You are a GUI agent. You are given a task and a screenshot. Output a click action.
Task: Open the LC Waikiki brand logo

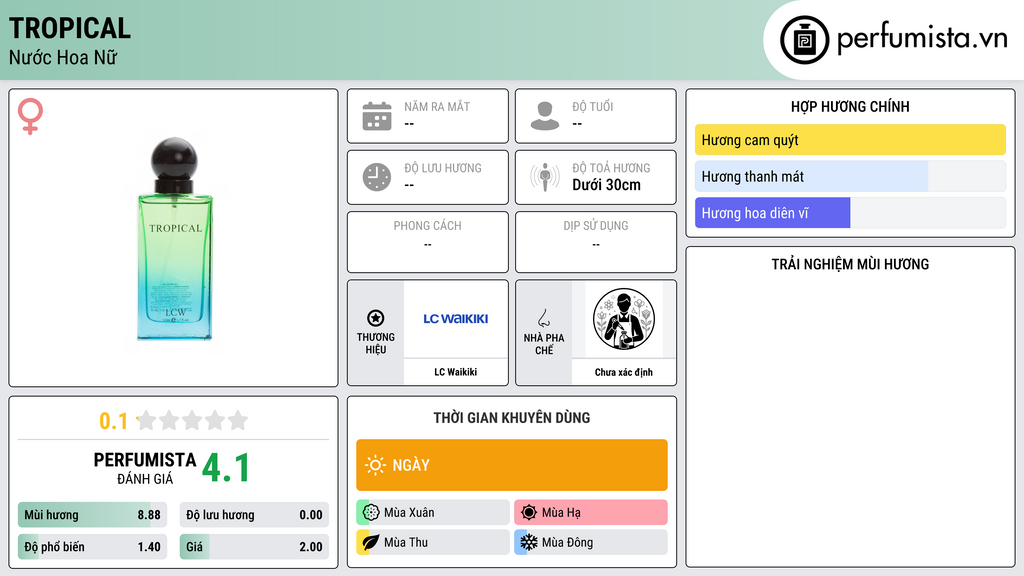click(x=456, y=319)
